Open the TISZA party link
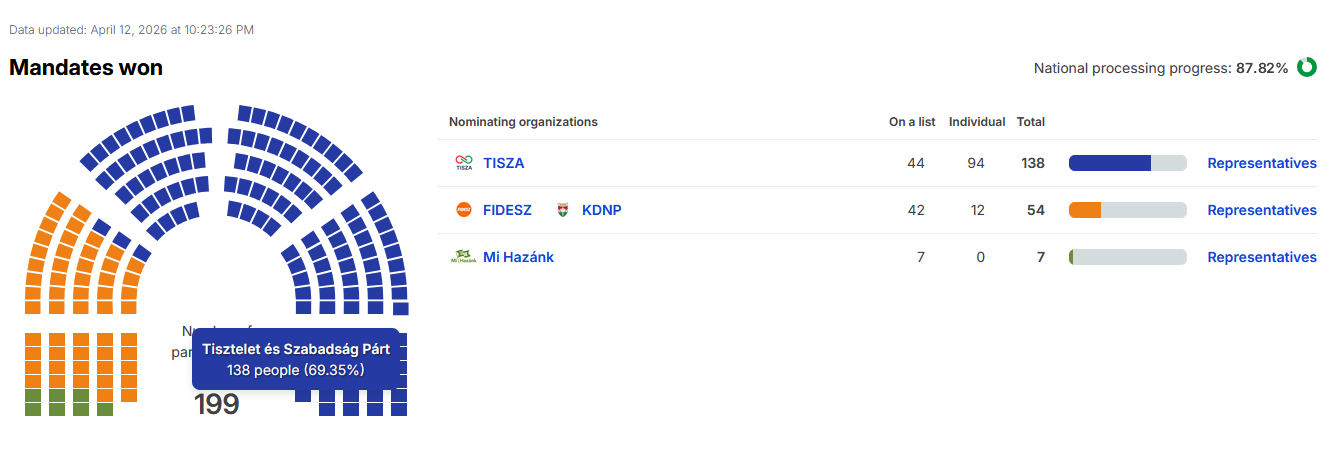Viewport: 1327px width, 454px height. [x=504, y=163]
